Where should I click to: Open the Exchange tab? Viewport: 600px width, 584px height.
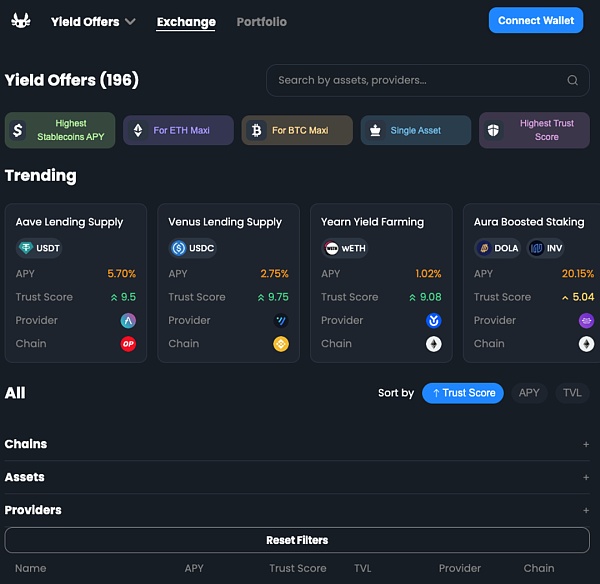[186, 21]
